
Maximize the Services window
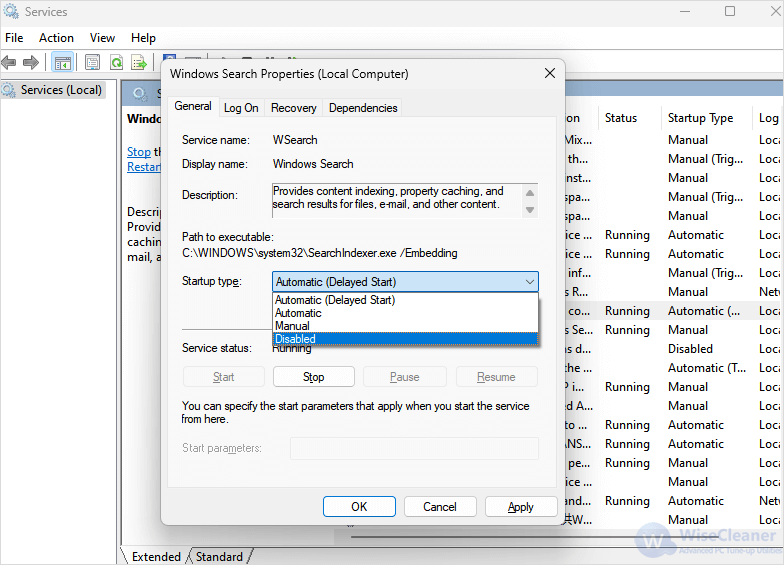click(x=730, y=12)
